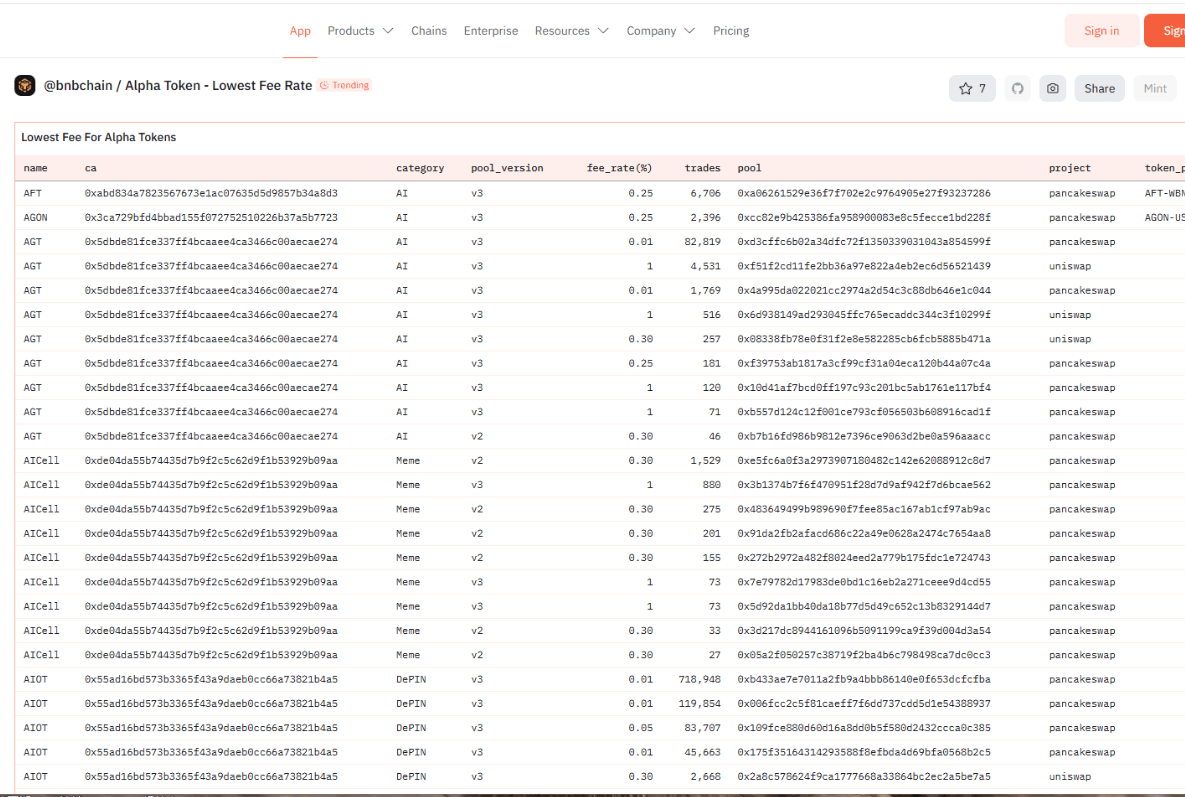Click the Mint button
Image resolution: width=1185 pixels, height=797 pixels.
coord(1155,88)
